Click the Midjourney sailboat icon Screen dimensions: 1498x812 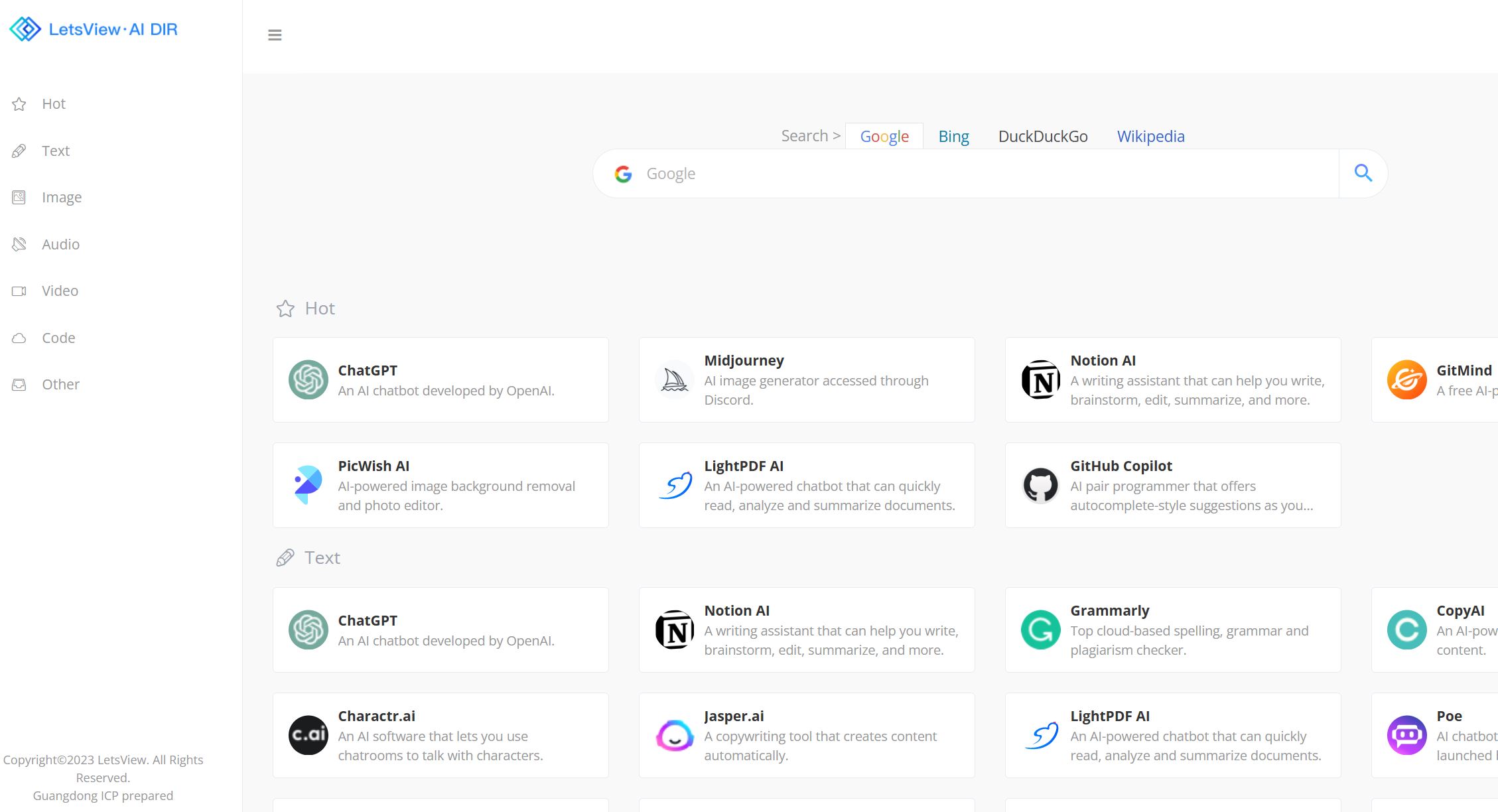click(x=674, y=379)
